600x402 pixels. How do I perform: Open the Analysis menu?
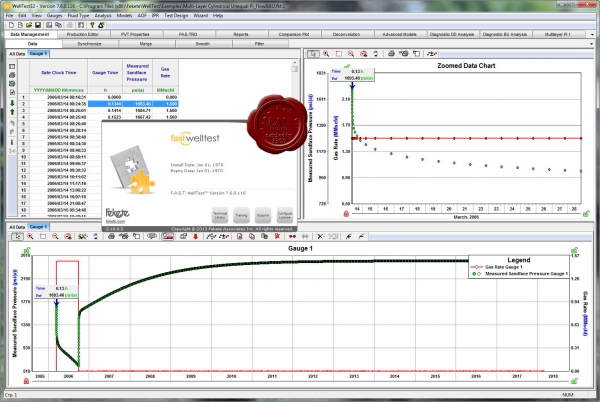tap(103, 16)
